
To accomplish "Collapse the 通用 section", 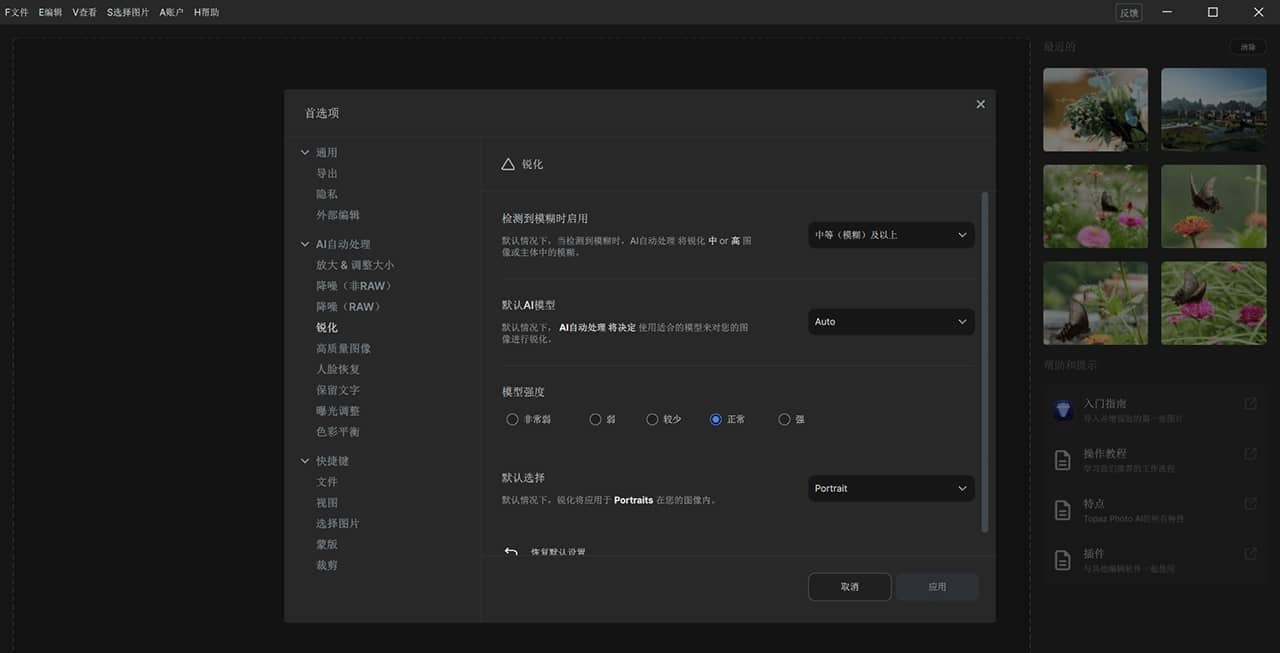I will pyautogui.click(x=305, y=153).
